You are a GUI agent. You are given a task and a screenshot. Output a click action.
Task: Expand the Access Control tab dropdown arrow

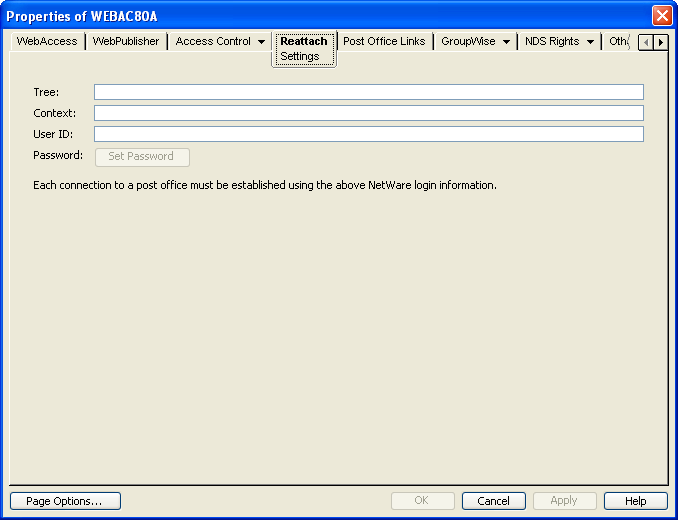[262, 42]
